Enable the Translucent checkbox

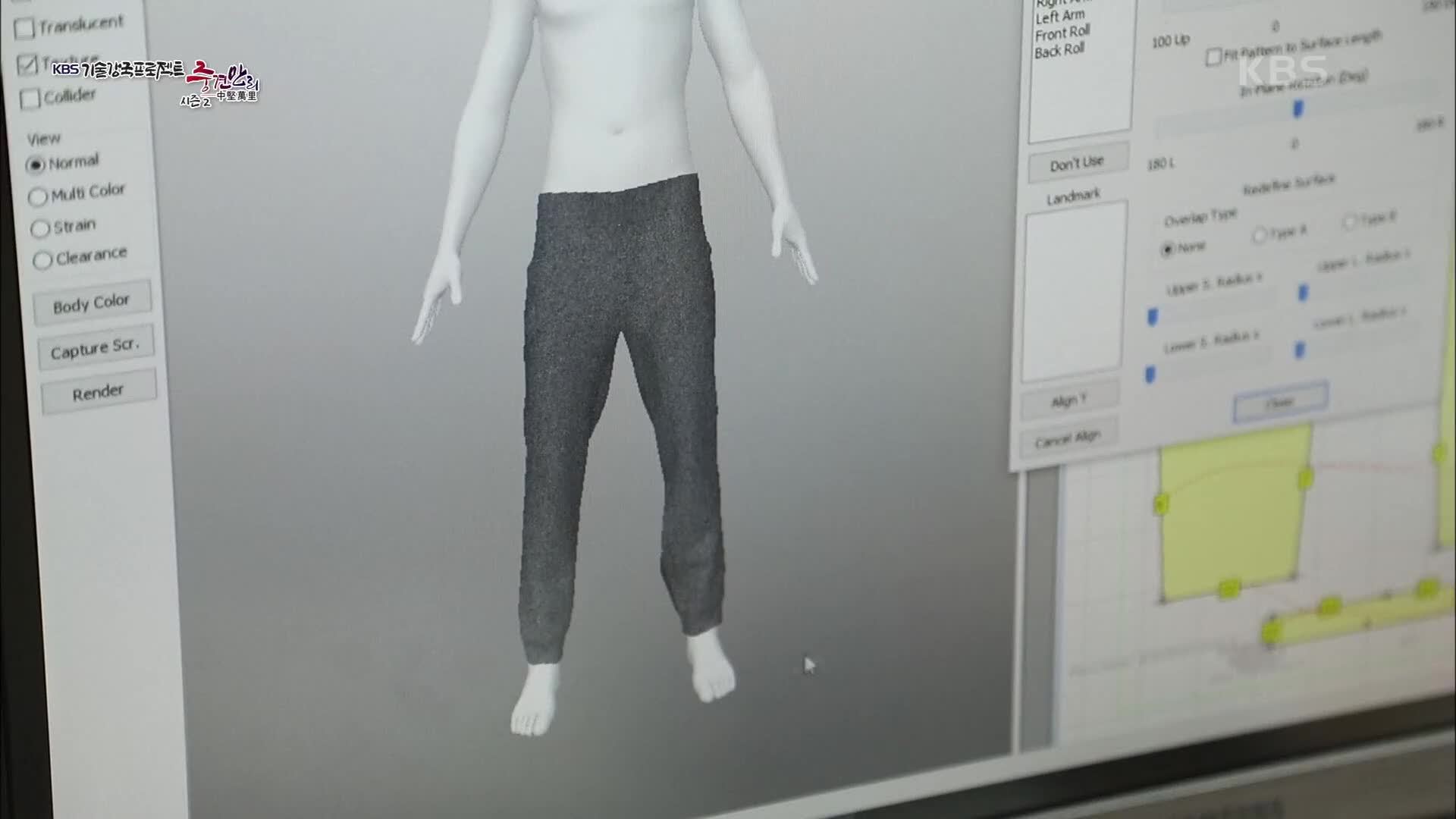pos(24,28)
